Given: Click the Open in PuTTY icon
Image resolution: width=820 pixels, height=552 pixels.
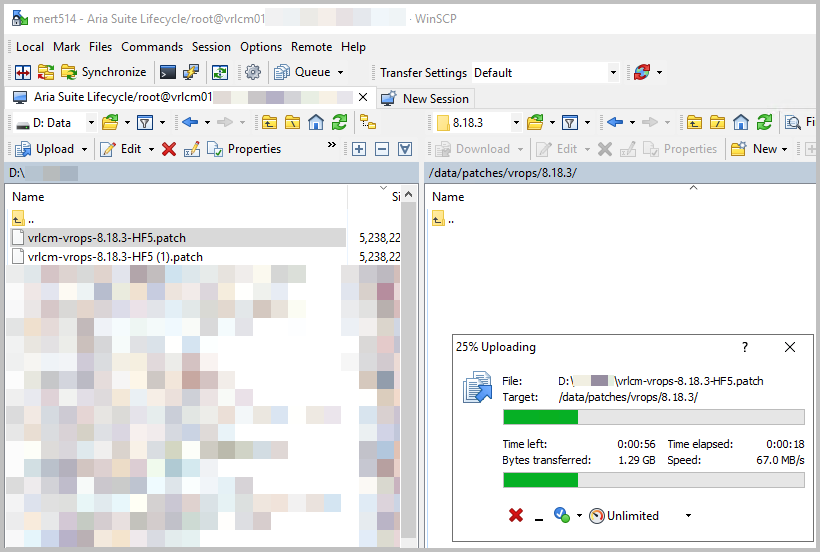Looking at the screenshot, I should [x=191, y=72].
